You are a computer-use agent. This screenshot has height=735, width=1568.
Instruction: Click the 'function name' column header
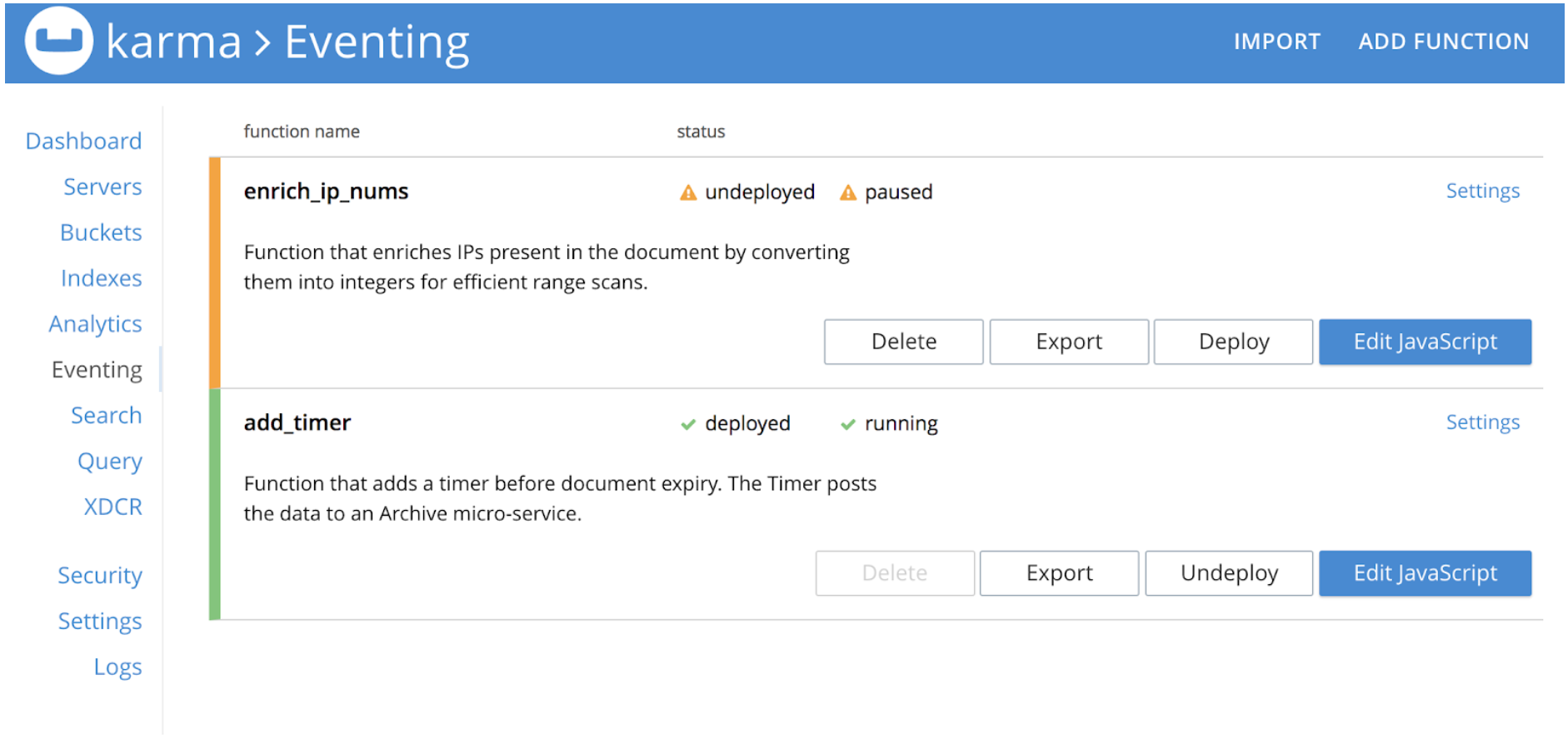coord(302,132)
